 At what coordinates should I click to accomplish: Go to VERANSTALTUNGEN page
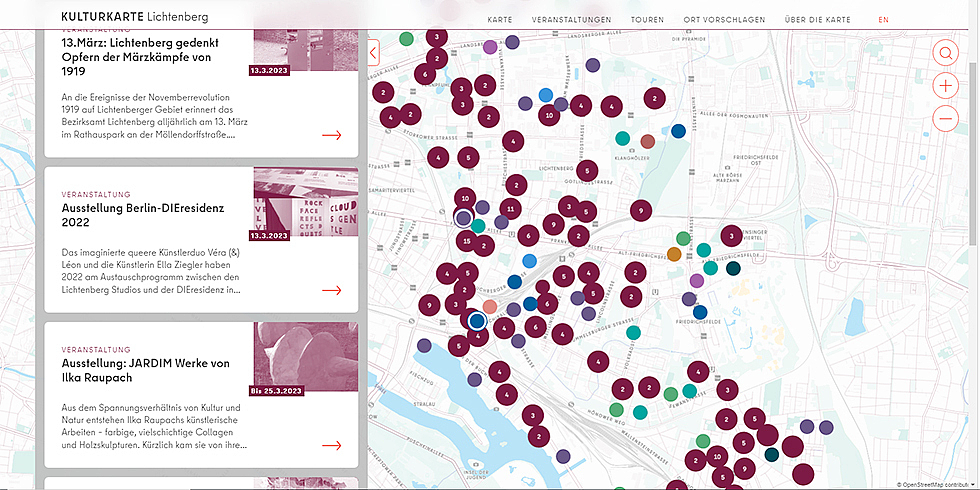coord(571,19)
